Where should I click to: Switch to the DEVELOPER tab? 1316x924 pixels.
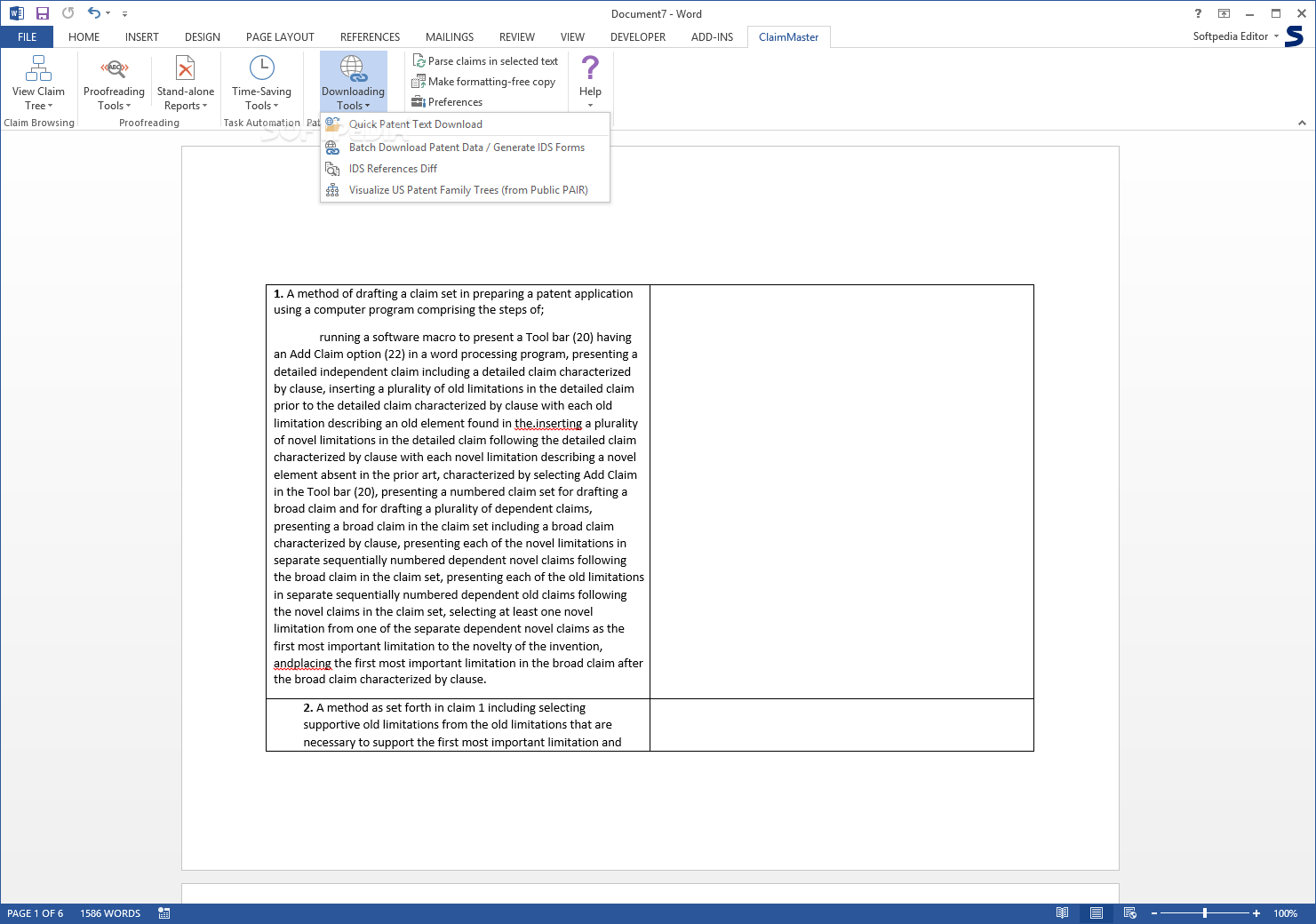(x=638, y=37)
